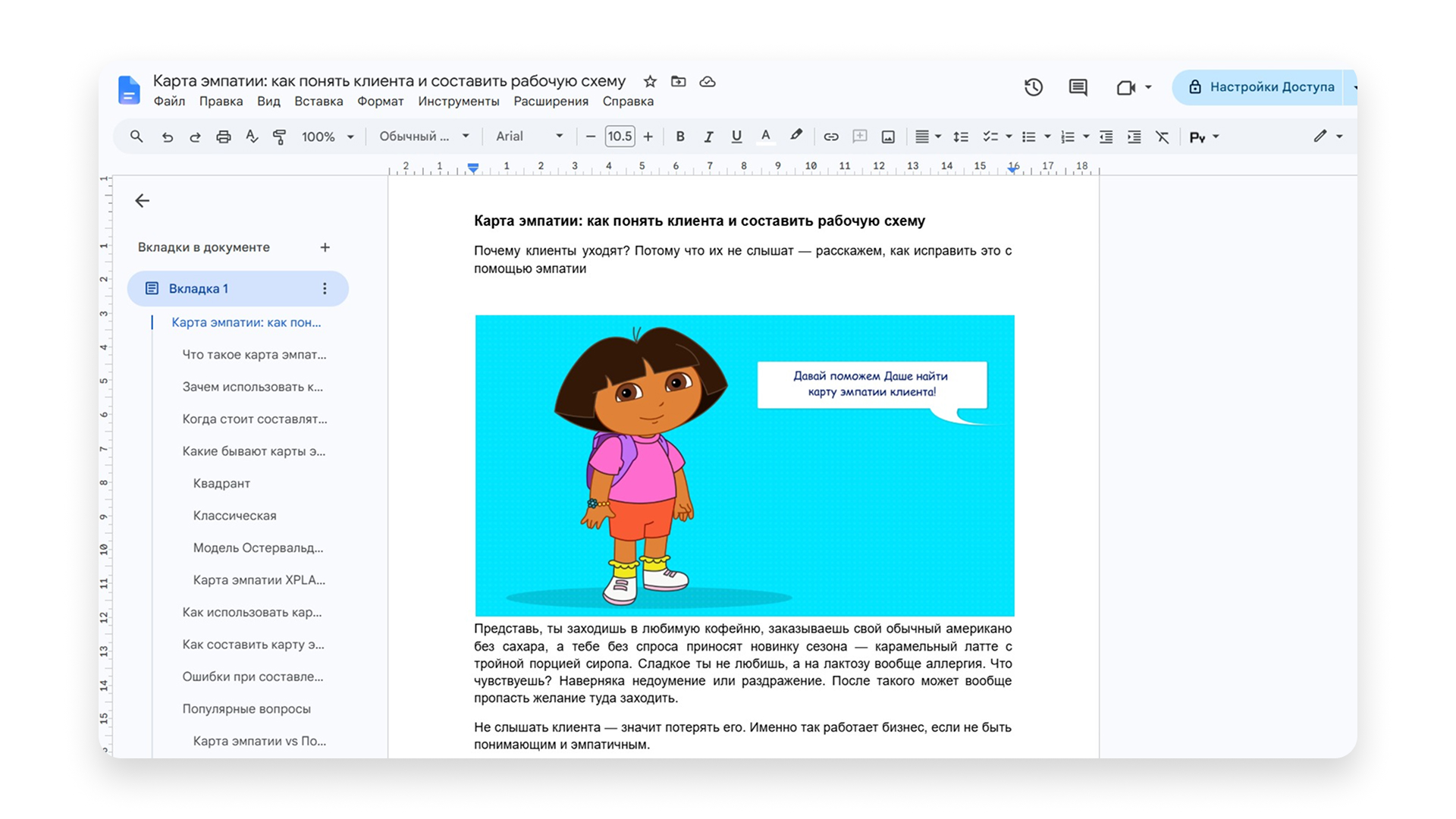Print the document
Viewport: 1456px width, 819px height.
[223, 136]
